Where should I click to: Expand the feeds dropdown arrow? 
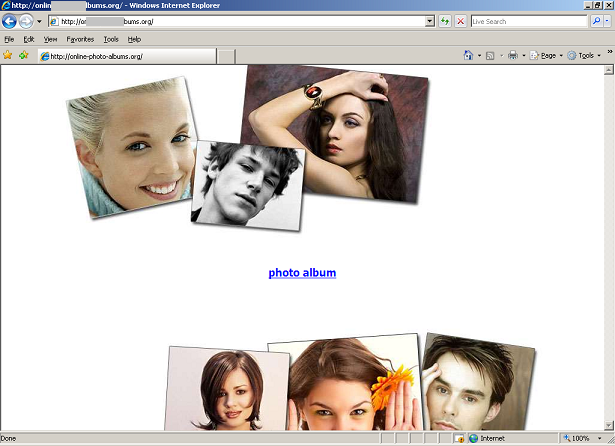[501, 56]
